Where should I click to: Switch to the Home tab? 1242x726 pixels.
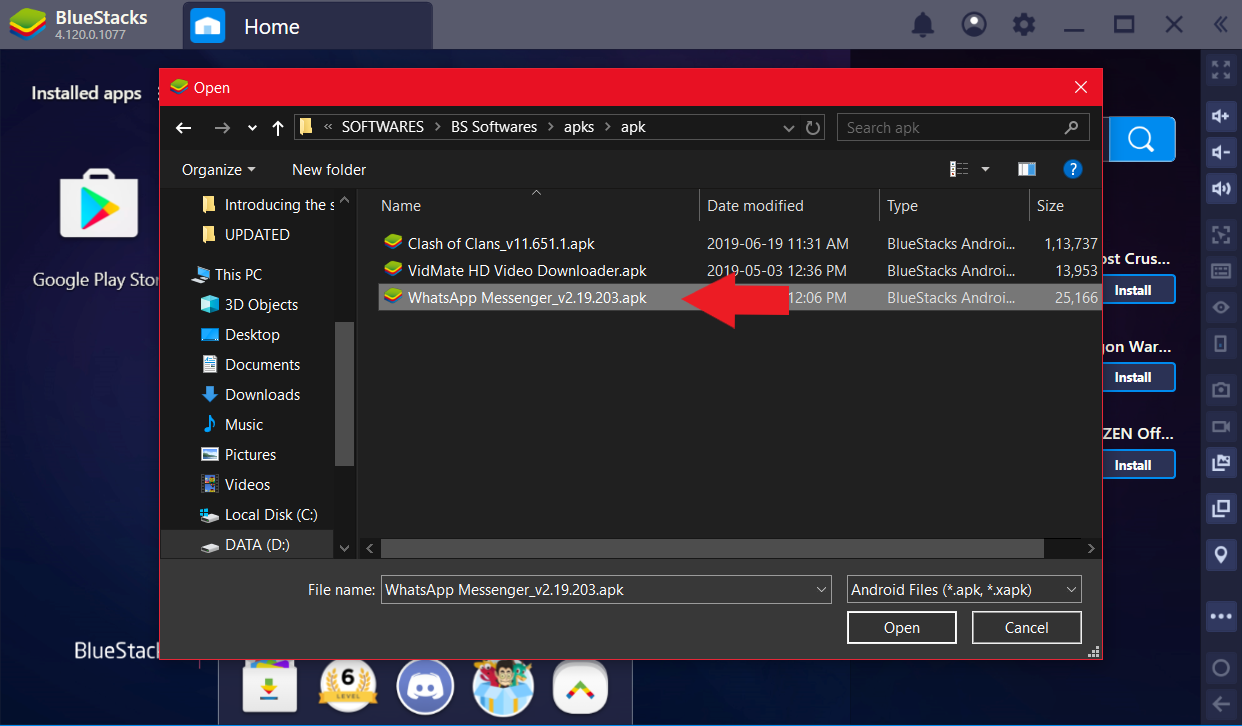(x=270, y=27)
